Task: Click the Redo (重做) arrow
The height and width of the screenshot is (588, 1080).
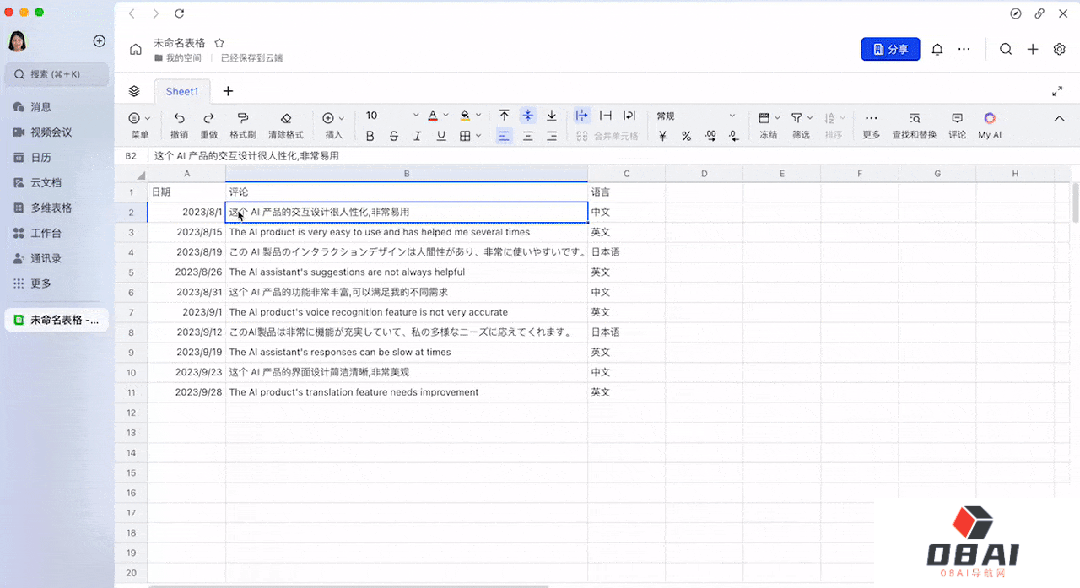Action: (x=208, y=118)
